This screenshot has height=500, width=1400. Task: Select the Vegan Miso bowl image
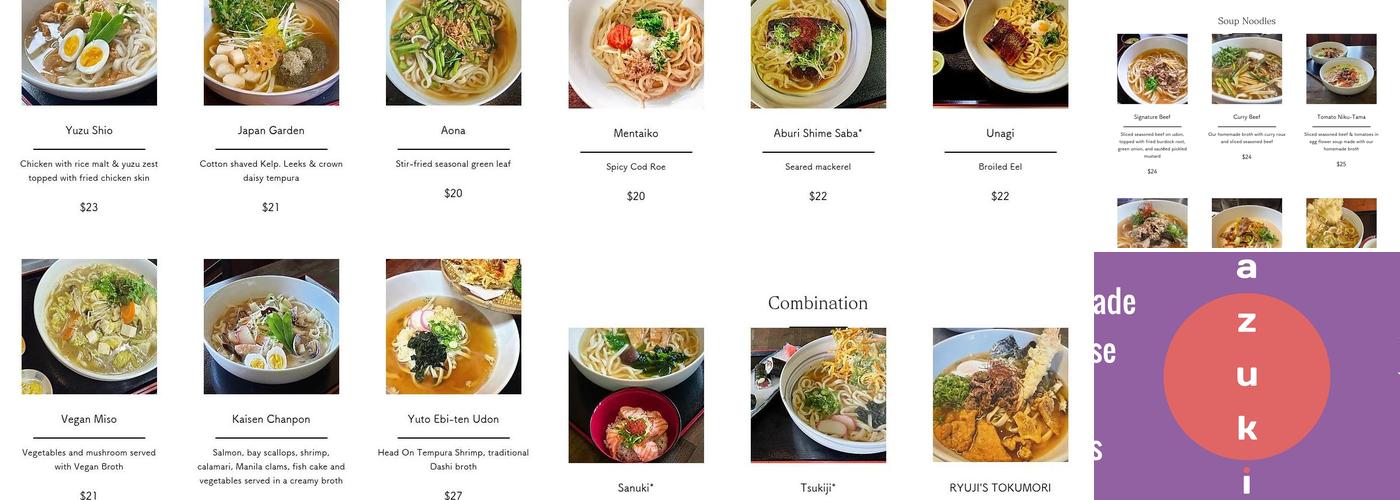tap(89, 327)
